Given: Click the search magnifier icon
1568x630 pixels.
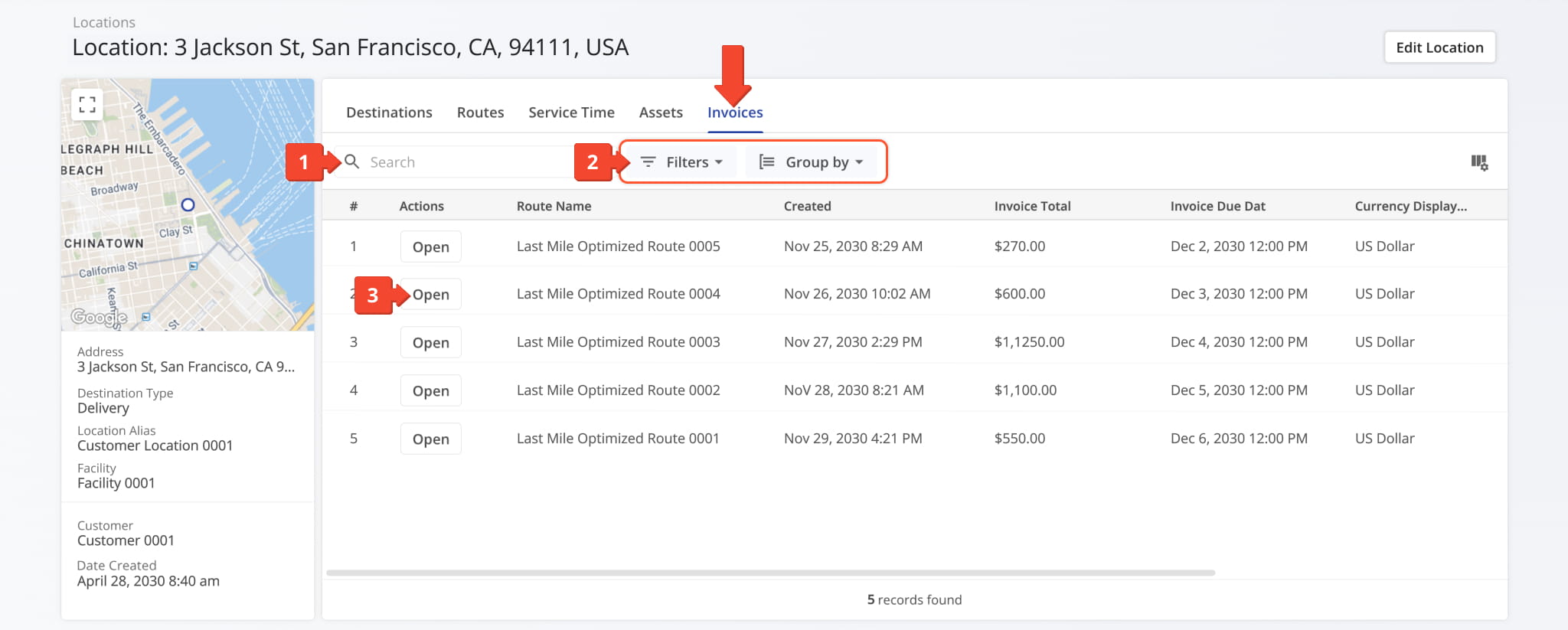Looking at the screenshot, I should (352, 162).
